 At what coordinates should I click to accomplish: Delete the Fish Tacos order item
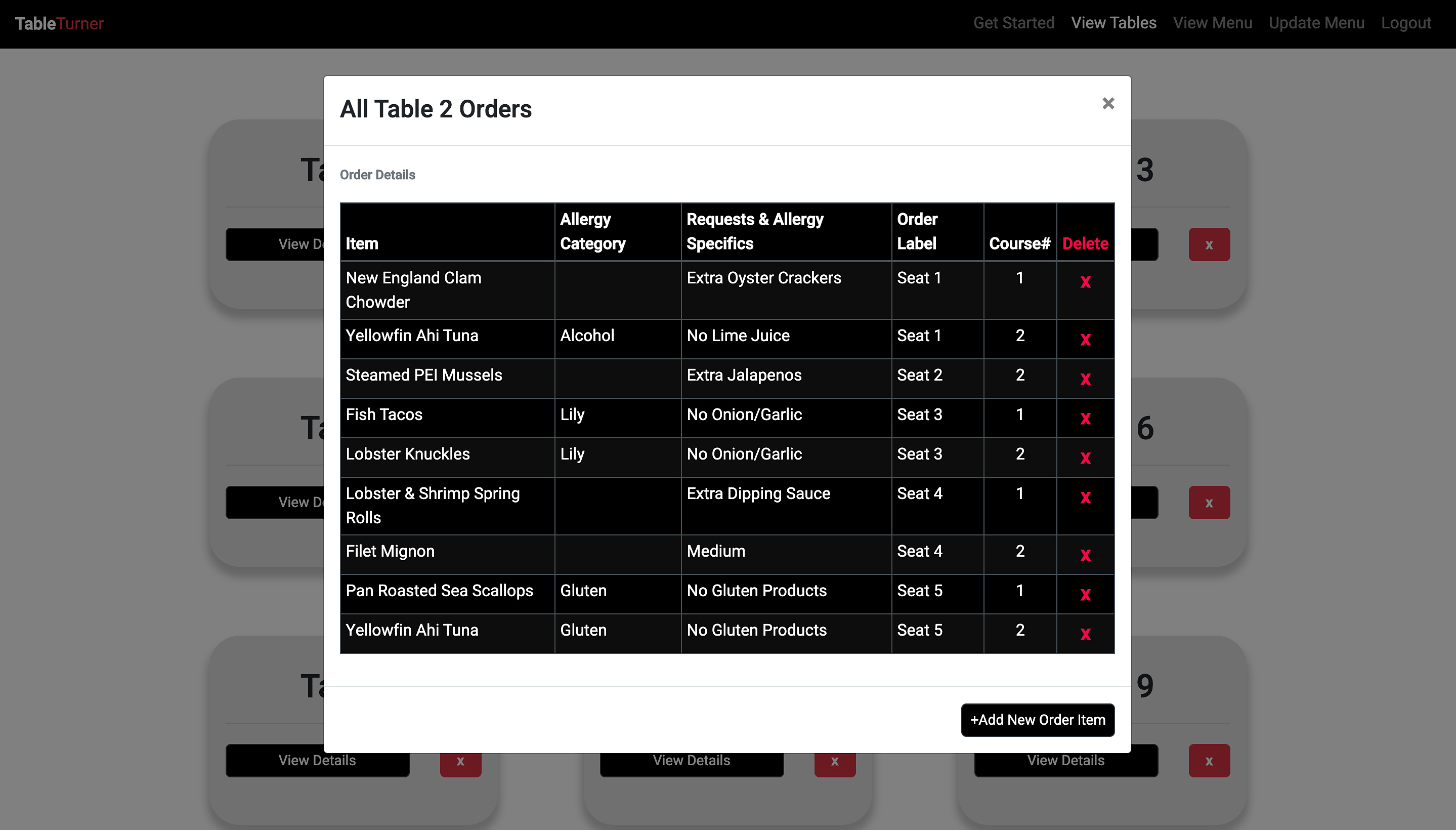[x=1085, y=418]
